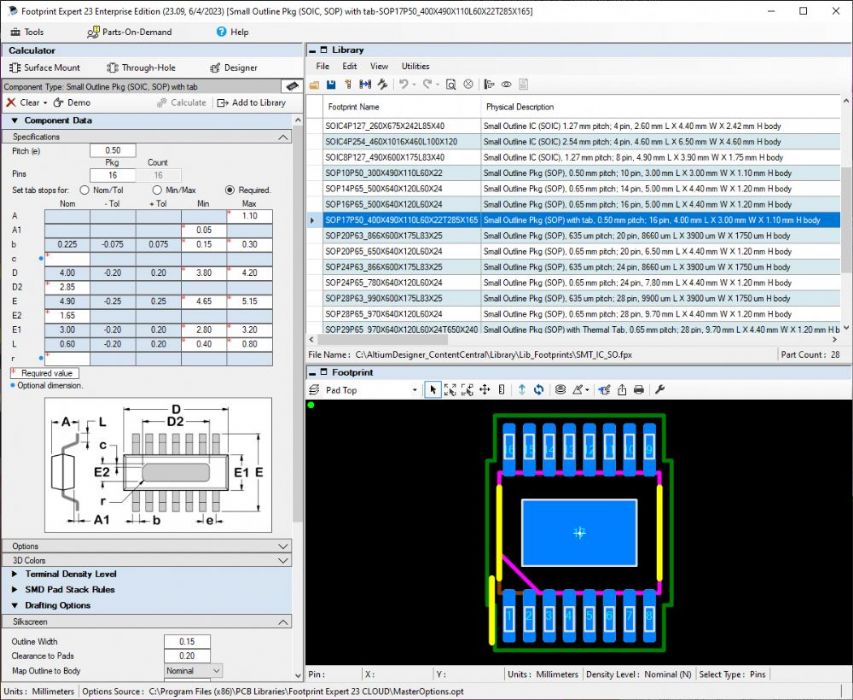The height and width of the screenshot is (700, 853).
Task: Select the pan/move four-arrow tool
Action: point(484,389)
